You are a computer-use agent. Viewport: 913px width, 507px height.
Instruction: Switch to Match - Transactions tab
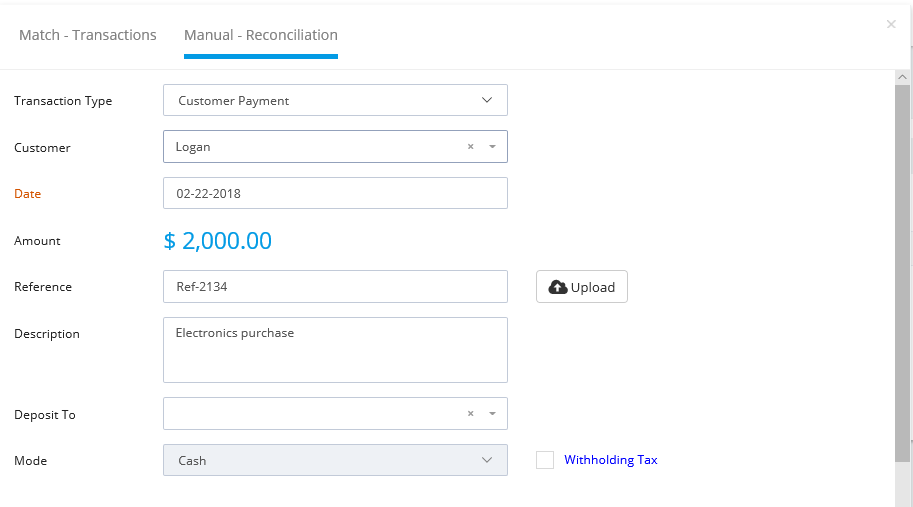[x=88, y=35]
